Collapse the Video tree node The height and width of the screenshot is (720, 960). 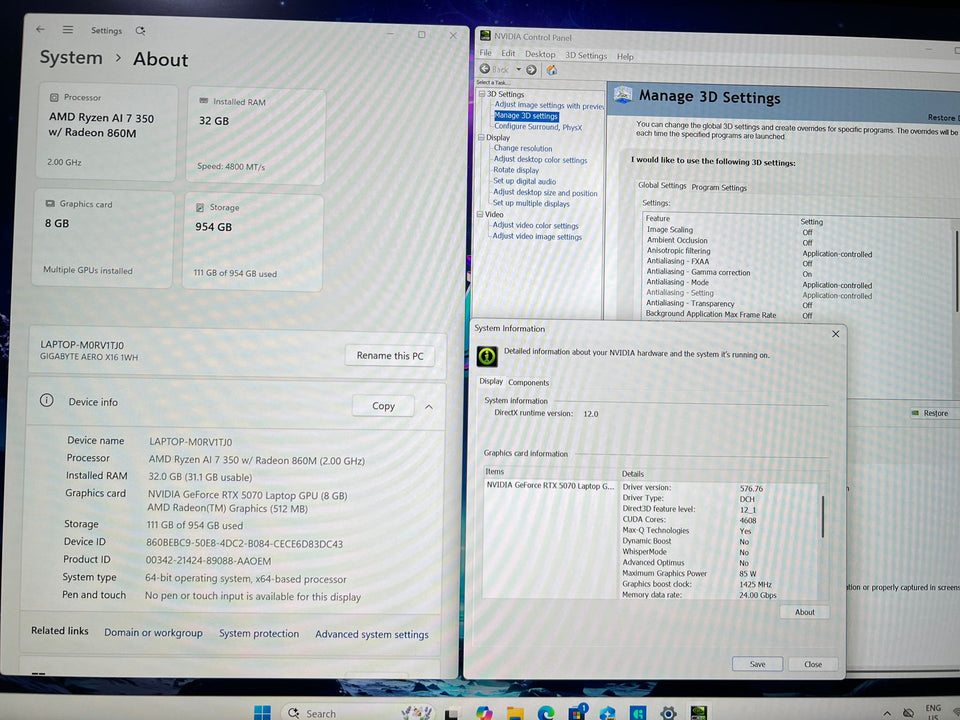click(480, 214)
